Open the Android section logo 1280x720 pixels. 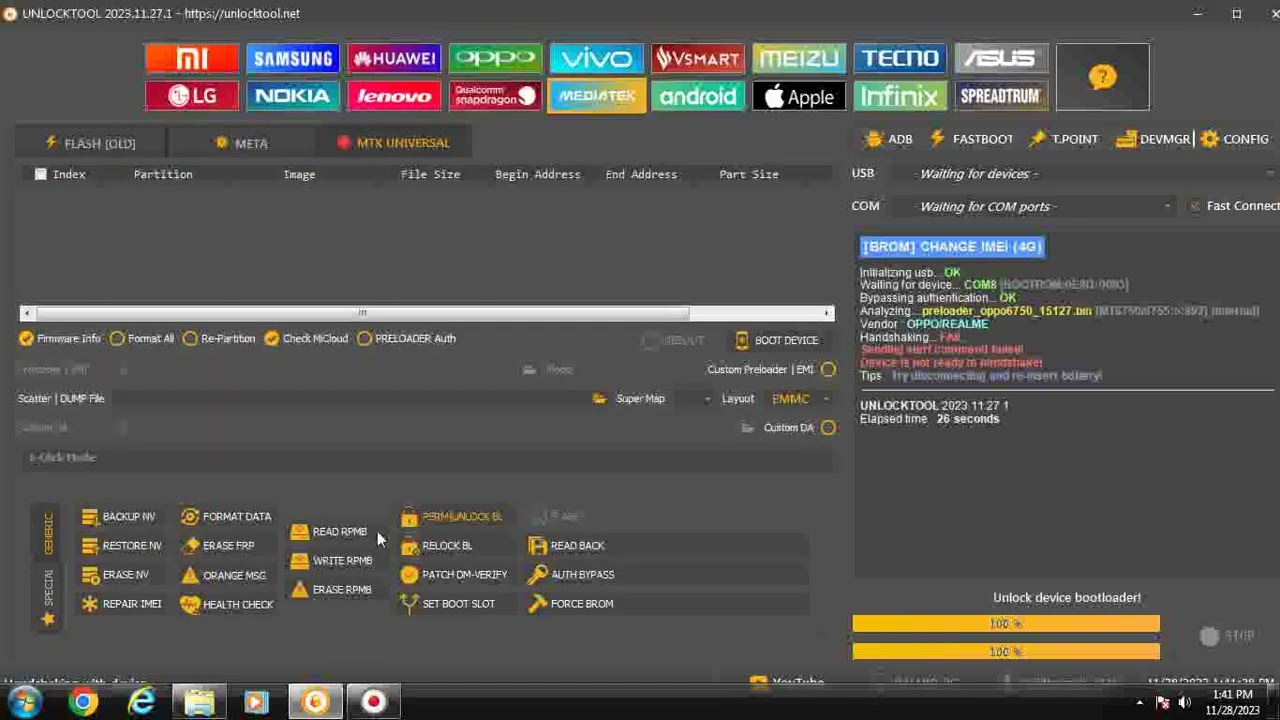697,96
